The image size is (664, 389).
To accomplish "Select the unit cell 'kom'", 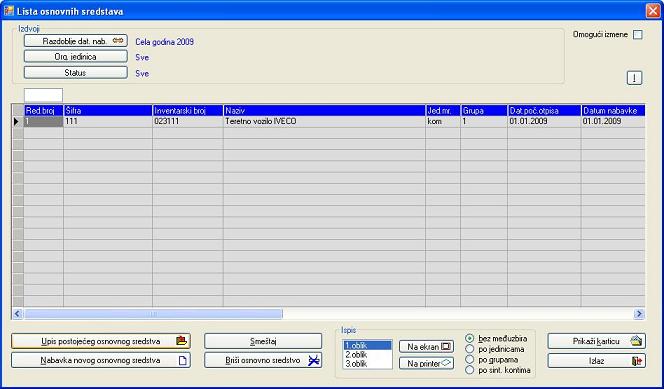I will (x=443, y=121).
